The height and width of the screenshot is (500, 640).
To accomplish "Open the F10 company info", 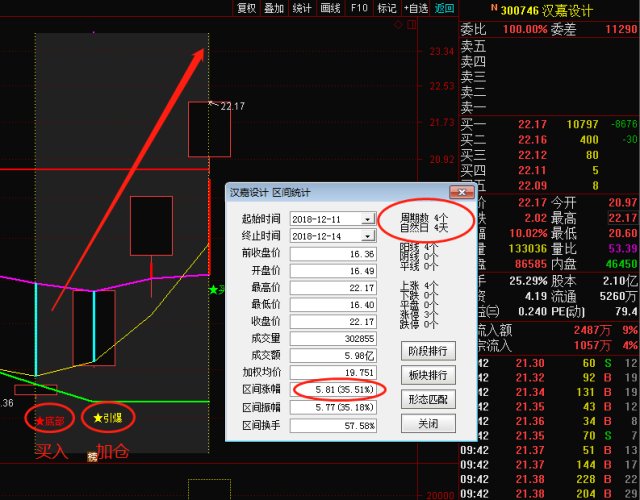I will click(x=359, y=8).
